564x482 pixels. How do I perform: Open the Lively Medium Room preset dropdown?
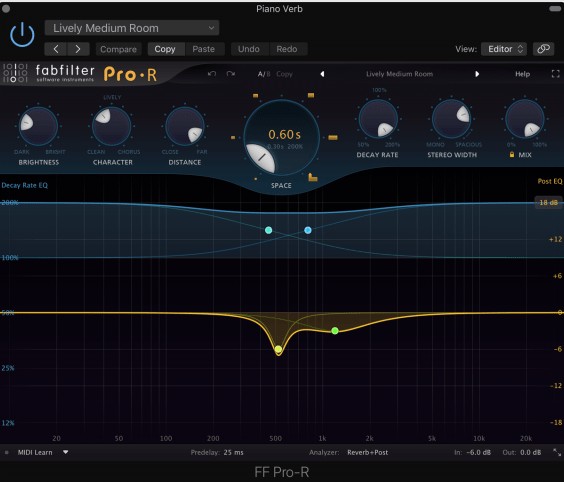click(x=132, y=28)
